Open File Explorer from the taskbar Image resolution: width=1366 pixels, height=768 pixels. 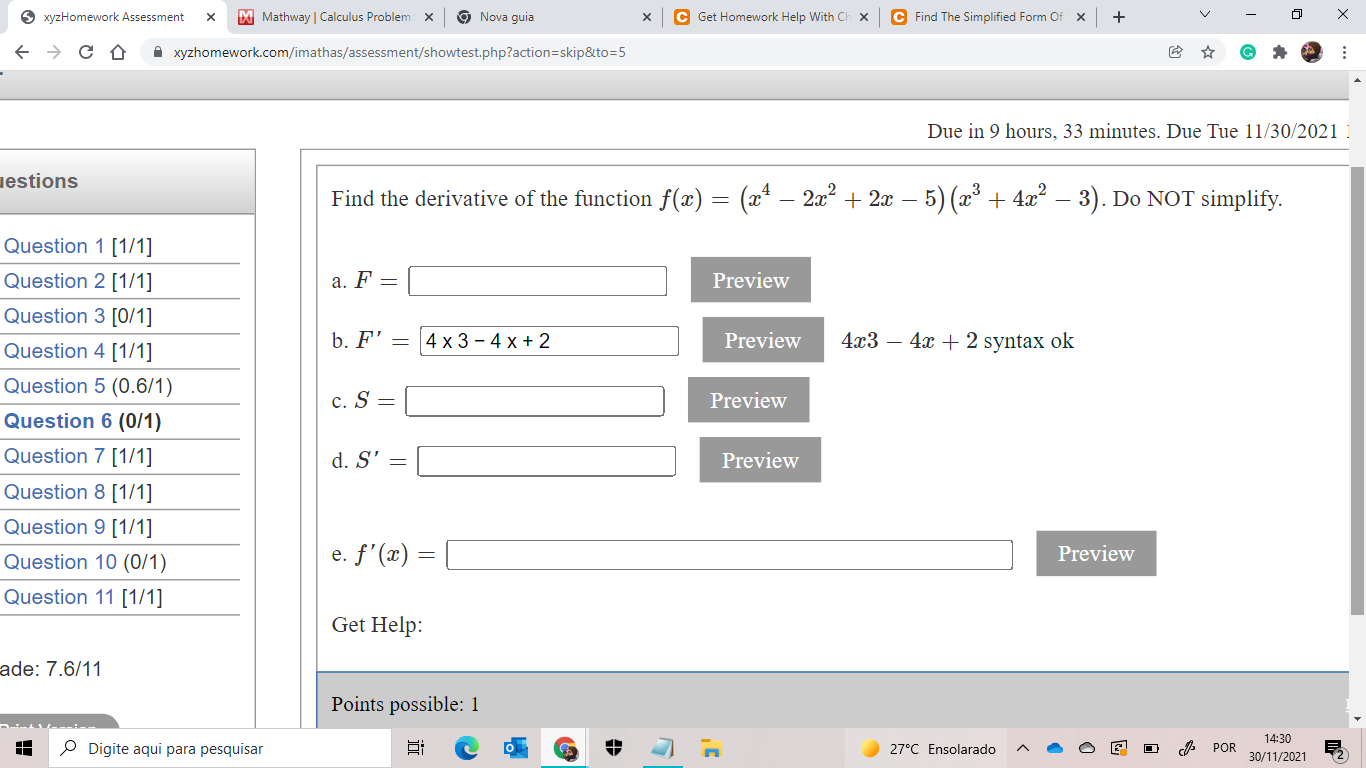click(712, 748)
